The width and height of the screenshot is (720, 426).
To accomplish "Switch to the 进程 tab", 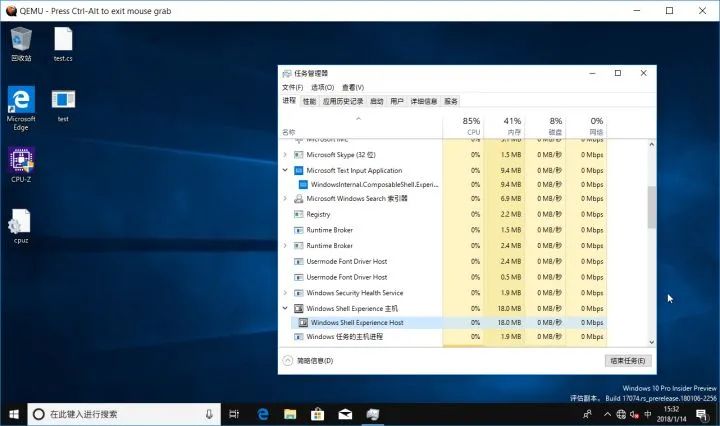I will 289,101.
